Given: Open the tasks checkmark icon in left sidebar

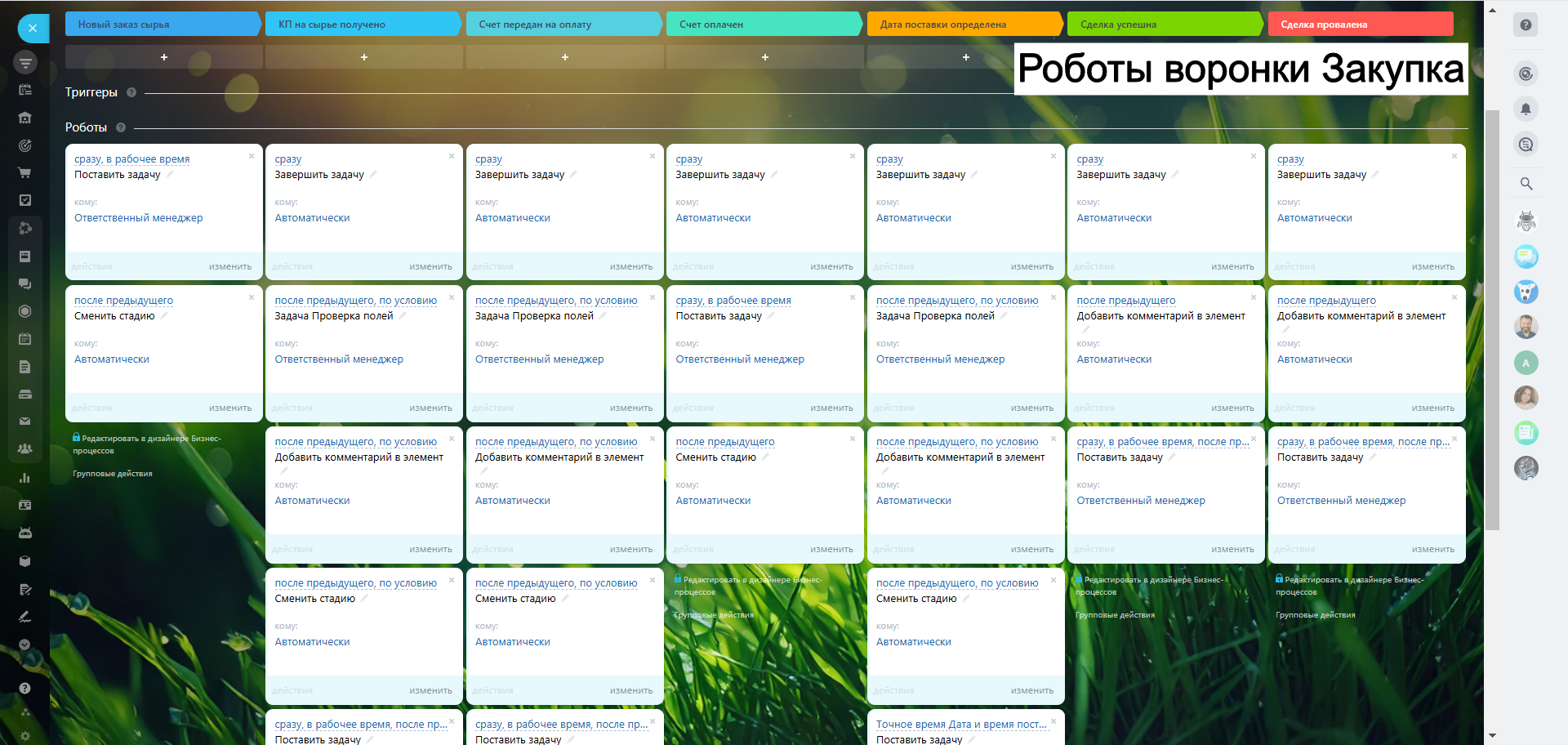Looking at the screenshot, I should click(x=25, y=200).
